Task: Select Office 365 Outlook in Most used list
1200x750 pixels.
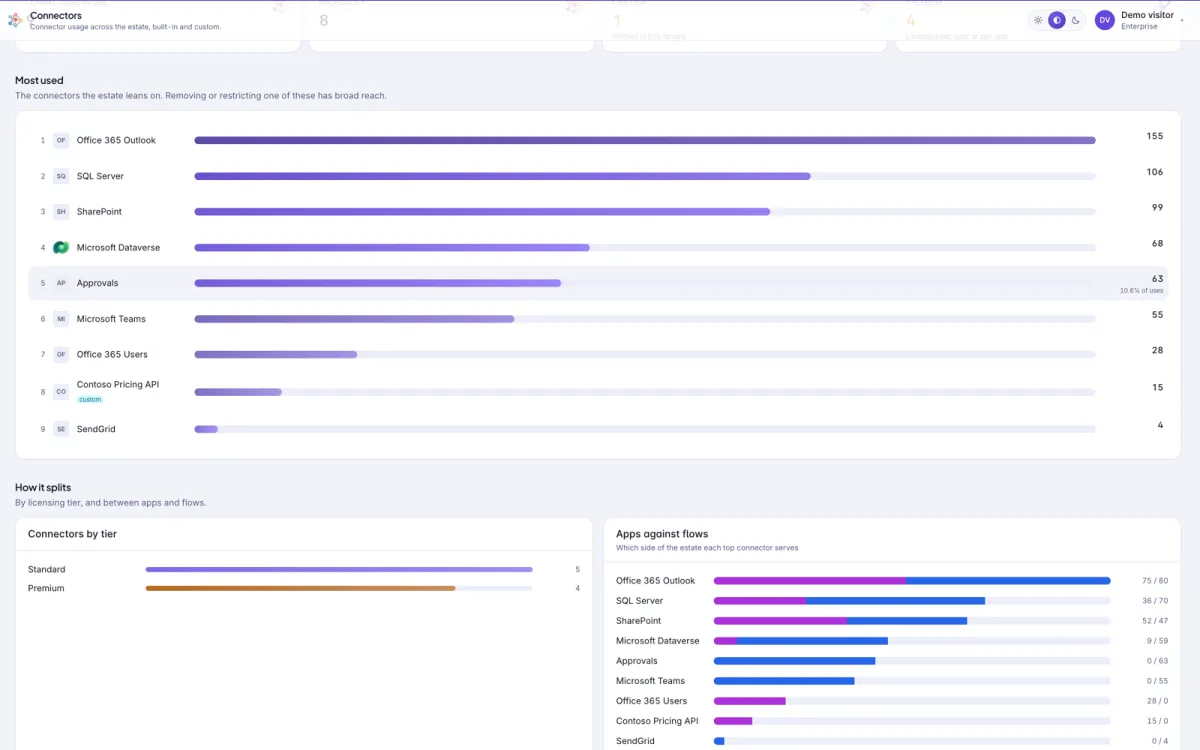Action: coord(116,140)
